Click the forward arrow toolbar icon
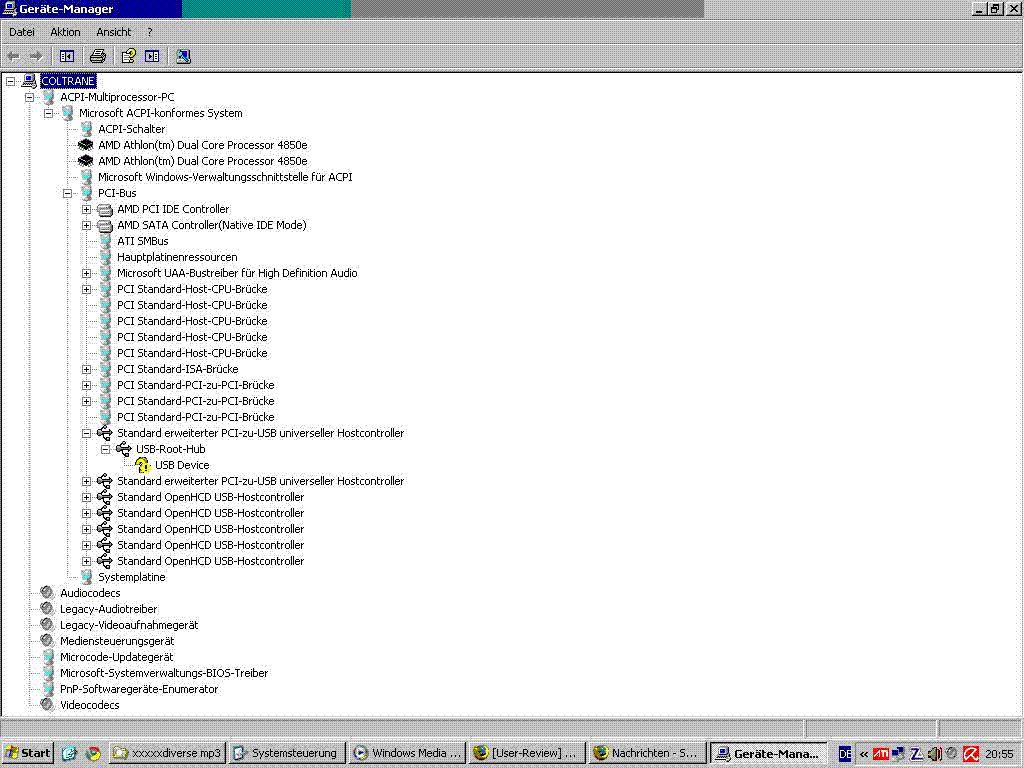The image size is (1024, 768). [37, 56]
